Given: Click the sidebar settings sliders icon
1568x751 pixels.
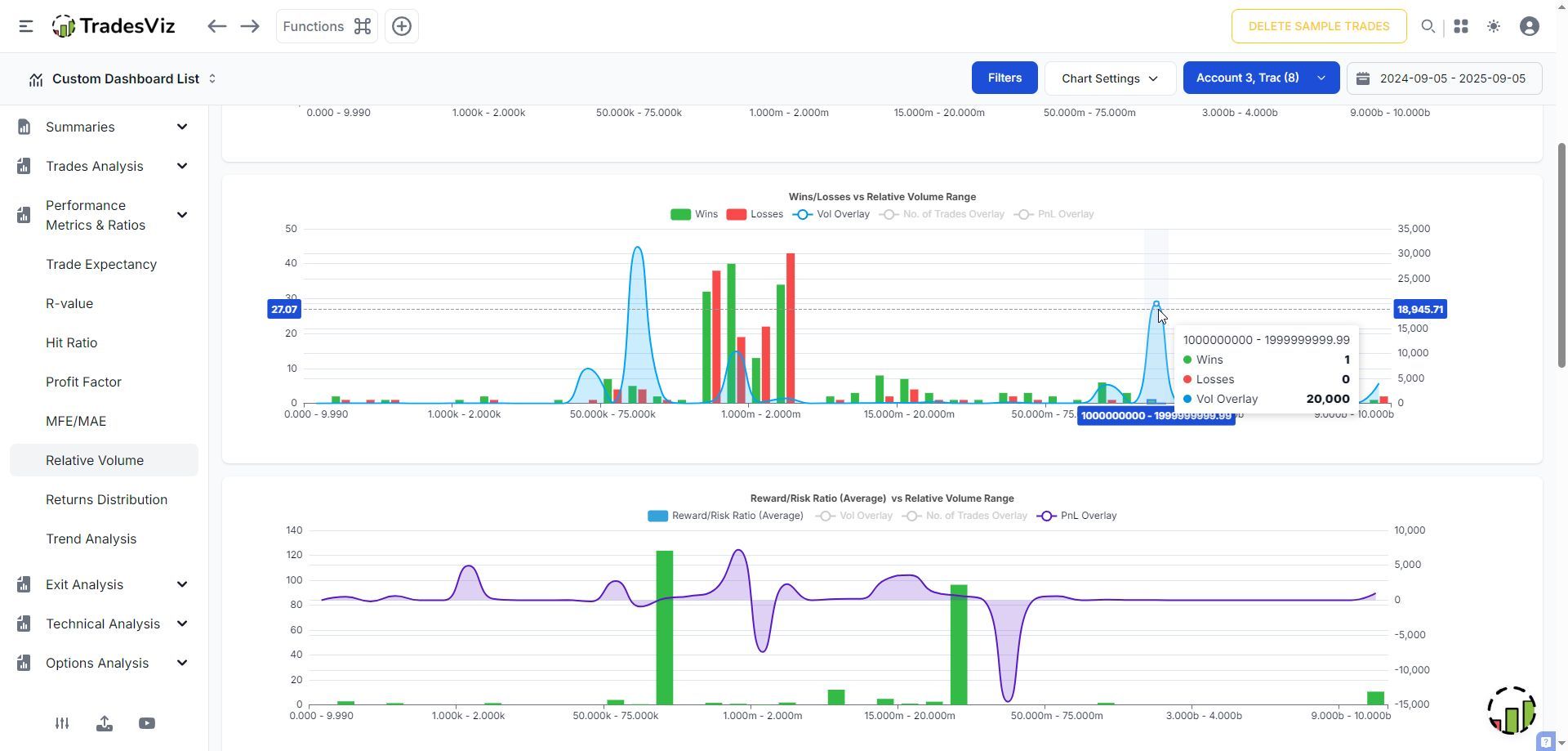Looking at the screenshot, I should point(62,723).
